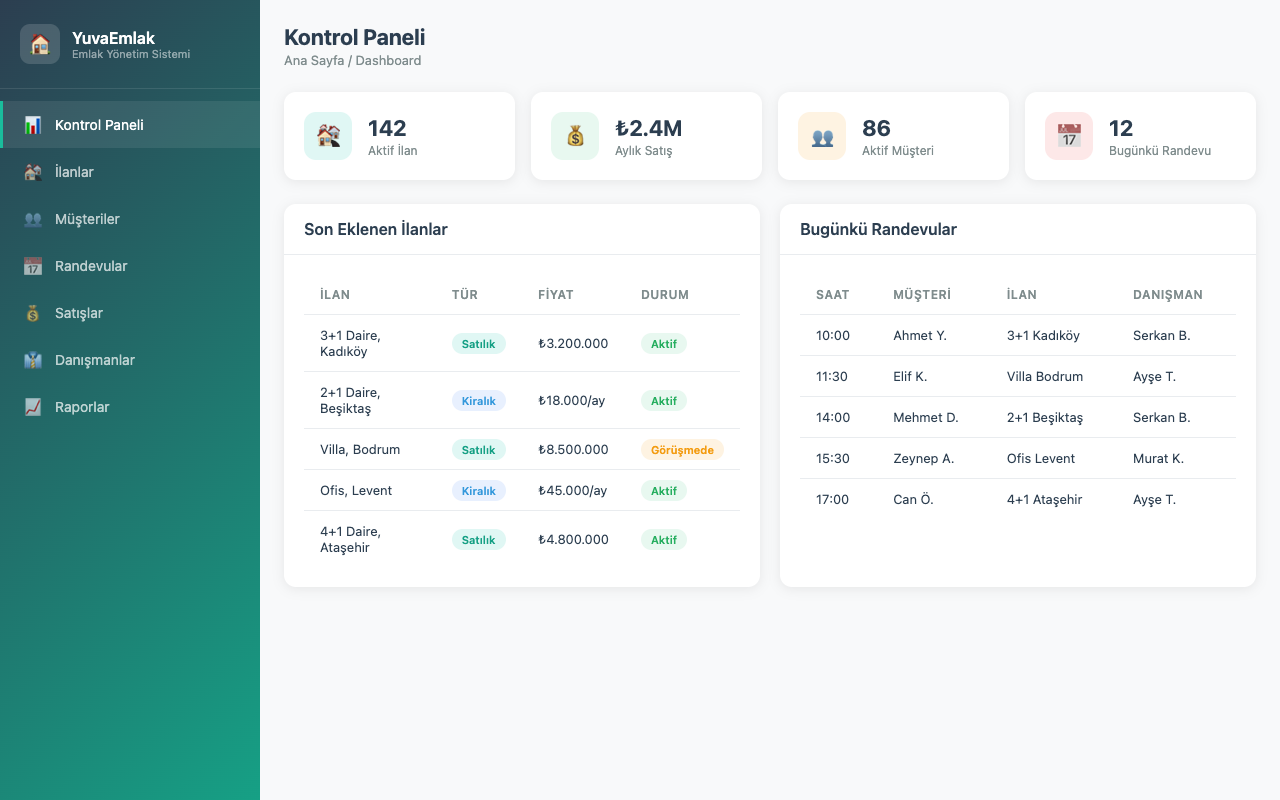
Task: Click the Kiralık badge for Ofis, Levent
Action: pos(478,491)
